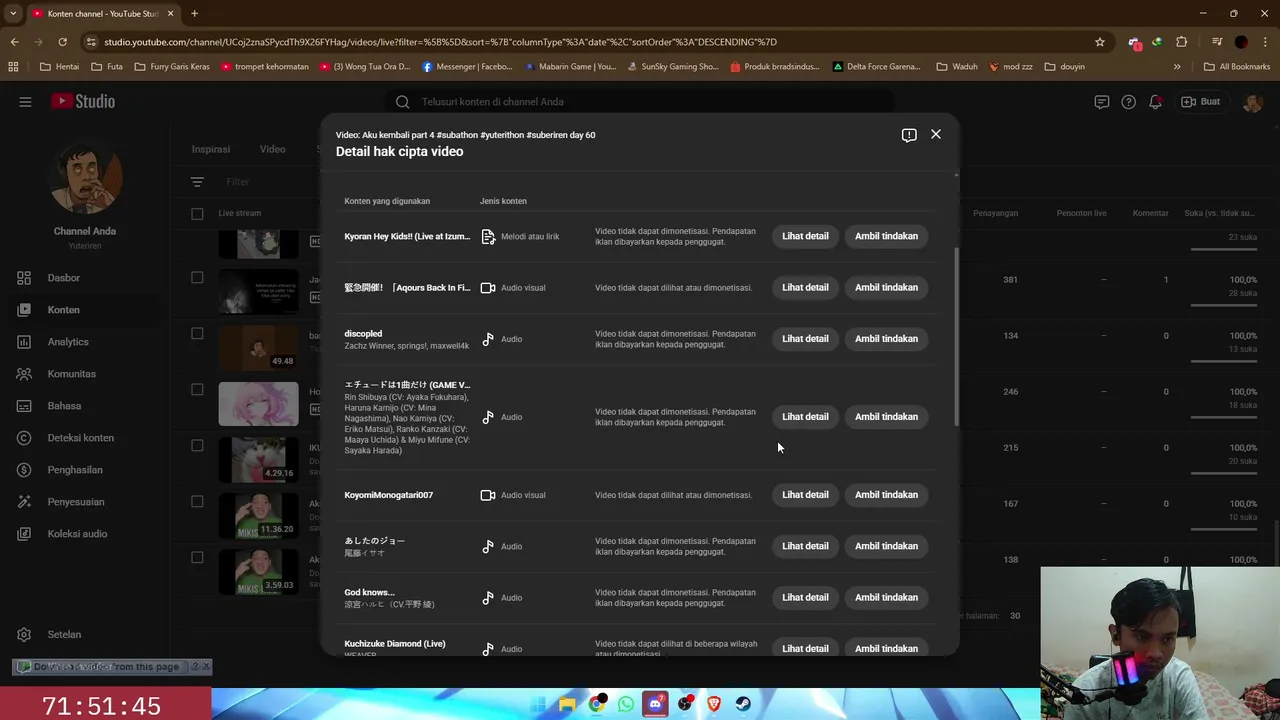Image resolution: width=1280 pixels, height=720 pixels.
Task: Bookmark this page with the star icon
Action: (x=1100, y=42)
